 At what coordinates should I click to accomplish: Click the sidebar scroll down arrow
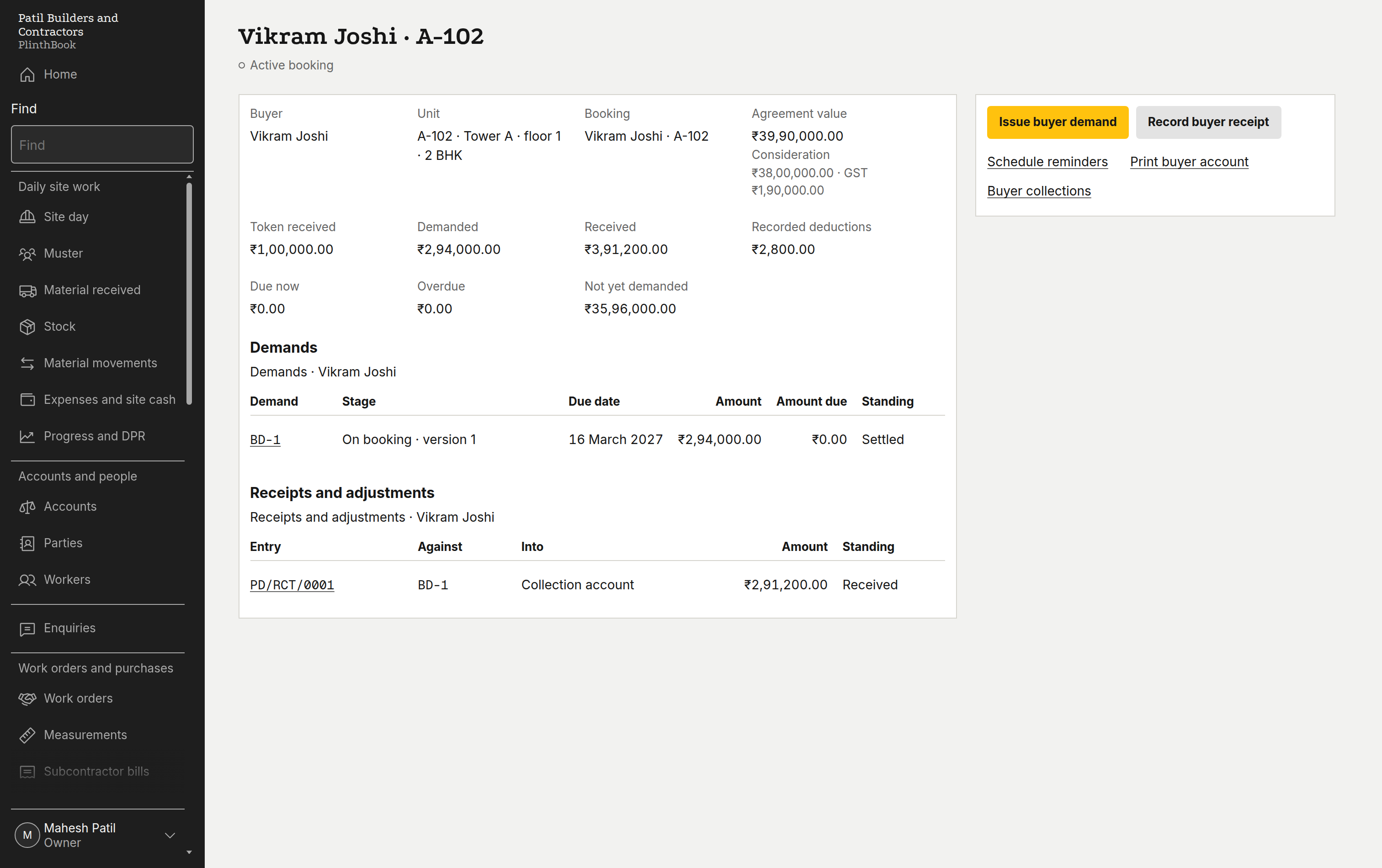[189, 852]
